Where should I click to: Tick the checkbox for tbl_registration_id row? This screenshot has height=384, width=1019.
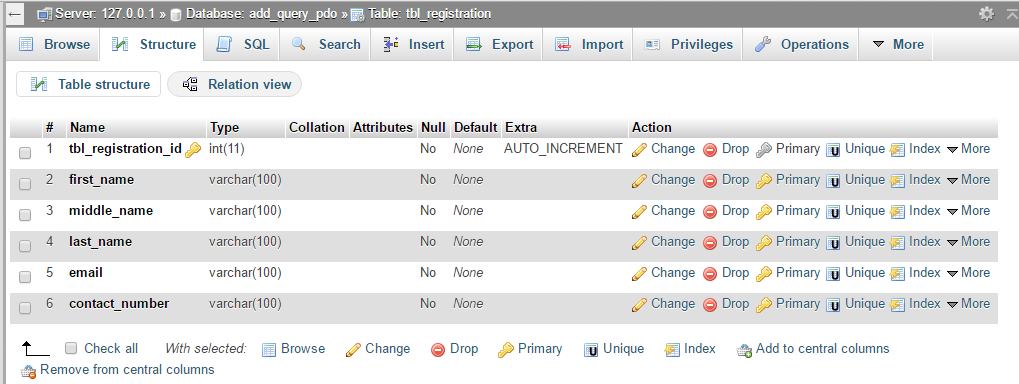25,153
